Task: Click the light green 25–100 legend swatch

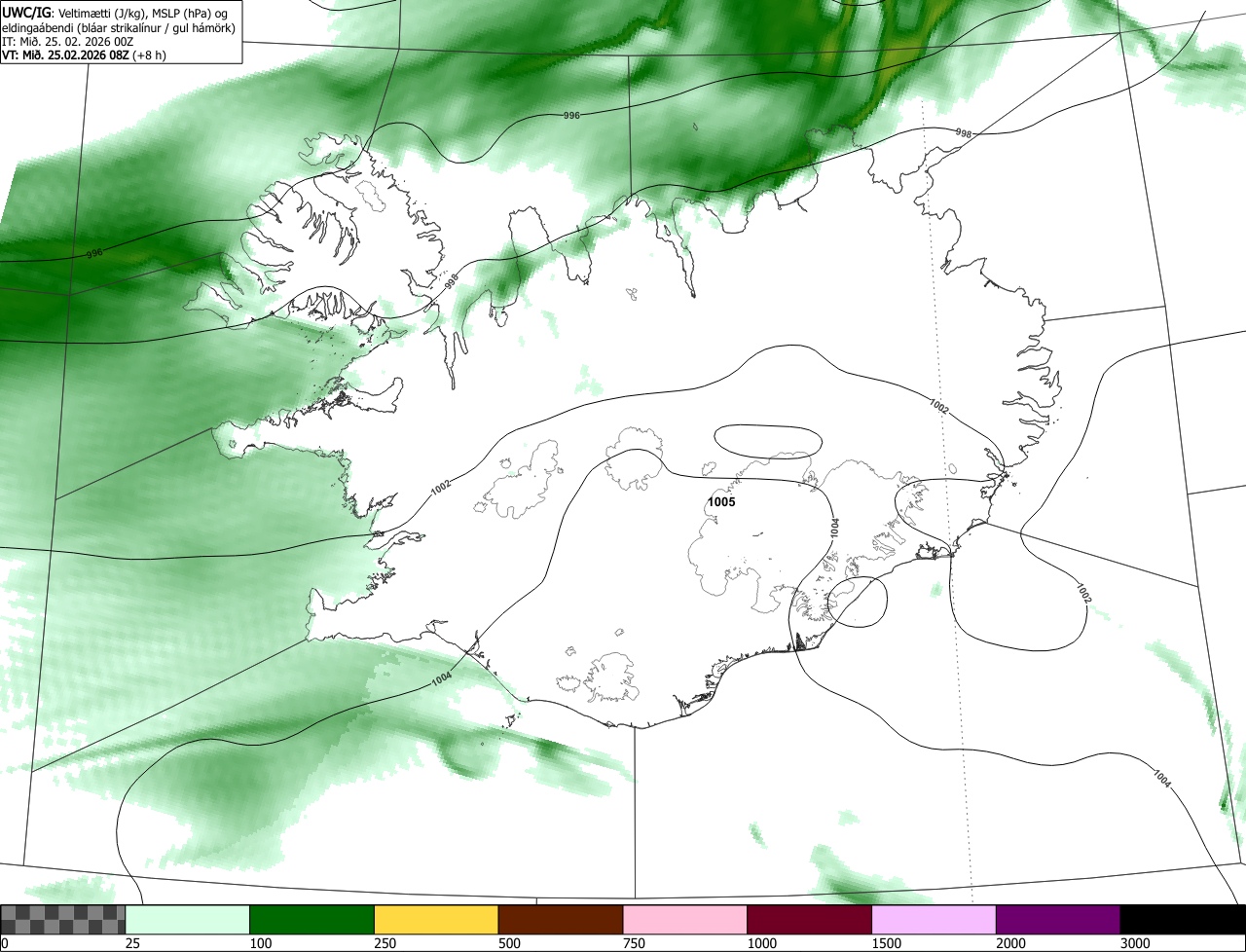Action: pyautogui.click(x=188, y=920)
